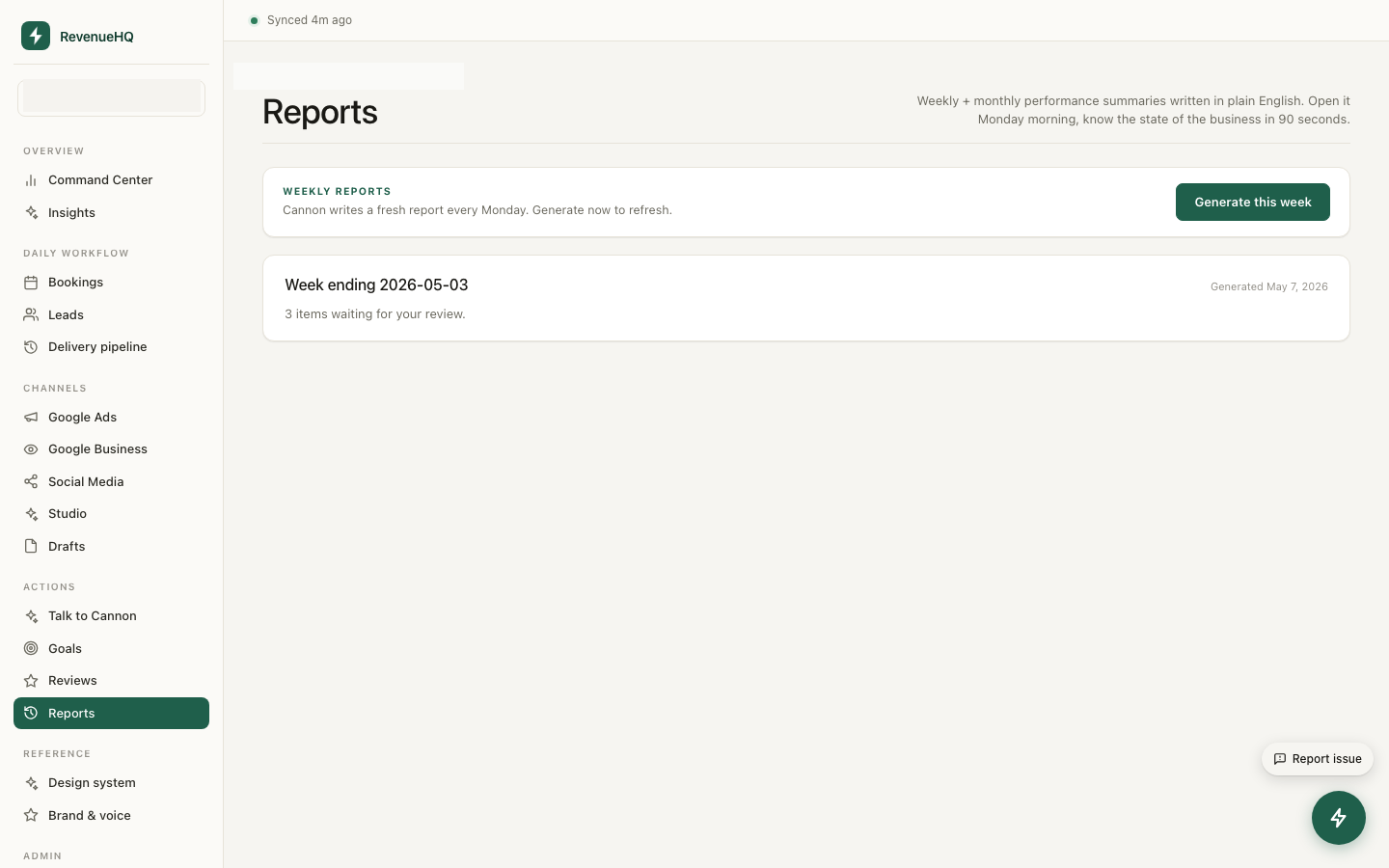Click the empty field below the RevenueHQ logo

tap(111, 97)
